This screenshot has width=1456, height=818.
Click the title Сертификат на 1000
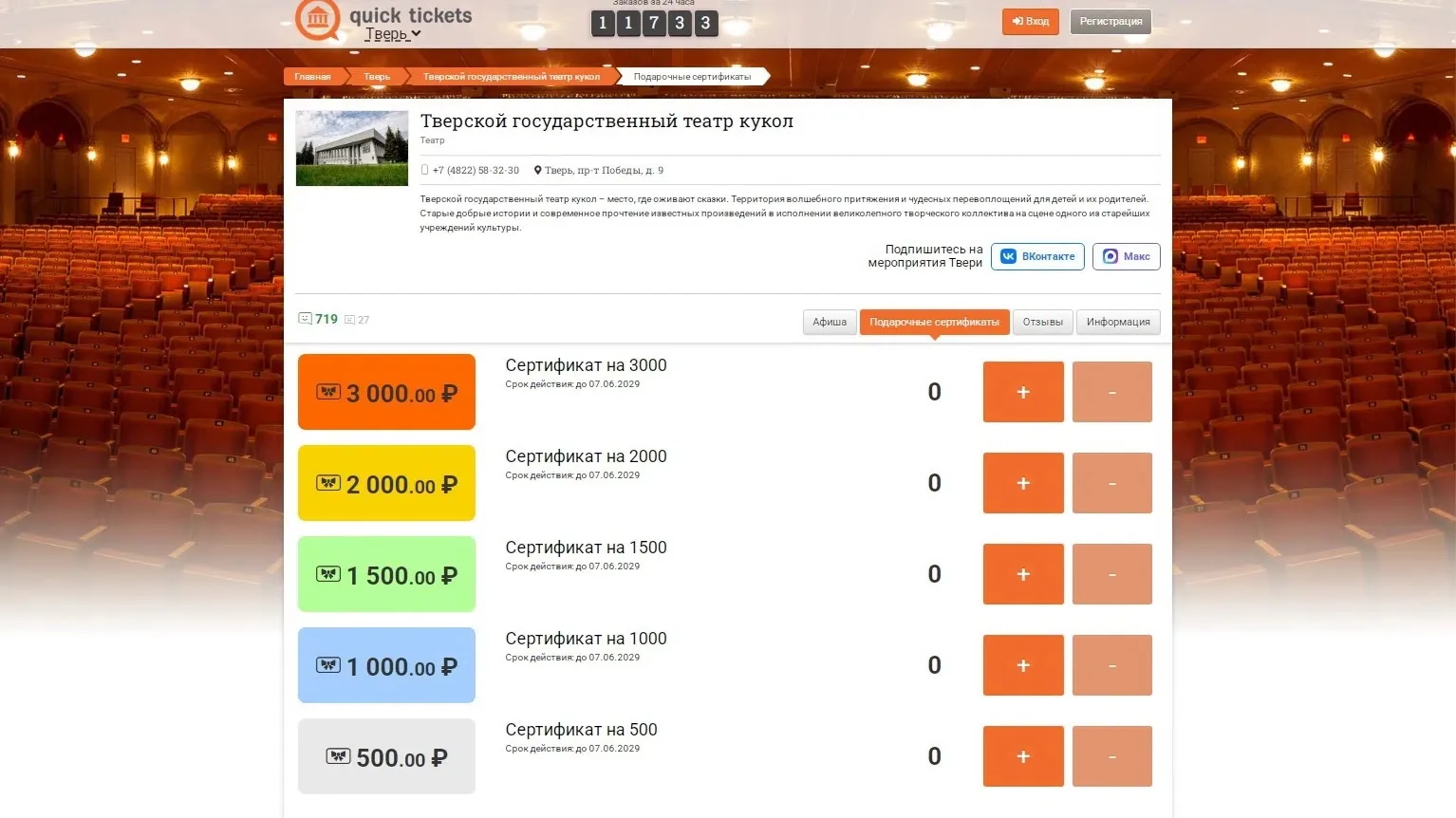coord(586,639)
